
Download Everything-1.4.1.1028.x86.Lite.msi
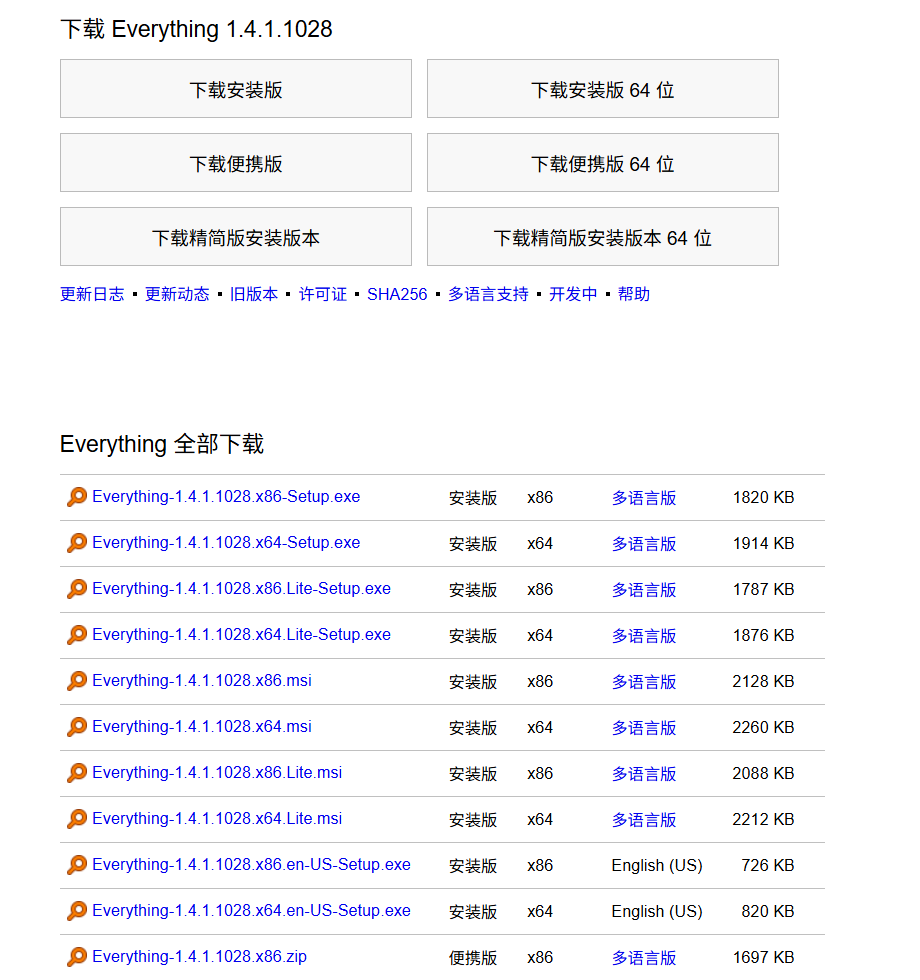217,772
